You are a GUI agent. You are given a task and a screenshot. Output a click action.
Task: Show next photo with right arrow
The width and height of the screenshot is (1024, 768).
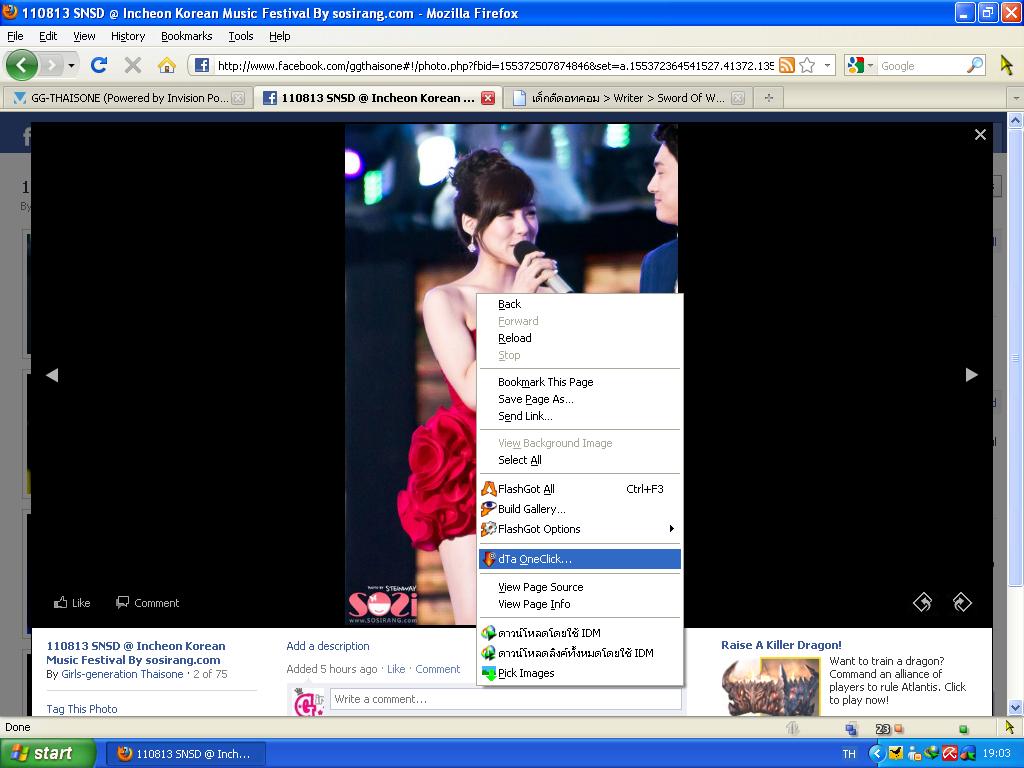click(x=971, y=375)
